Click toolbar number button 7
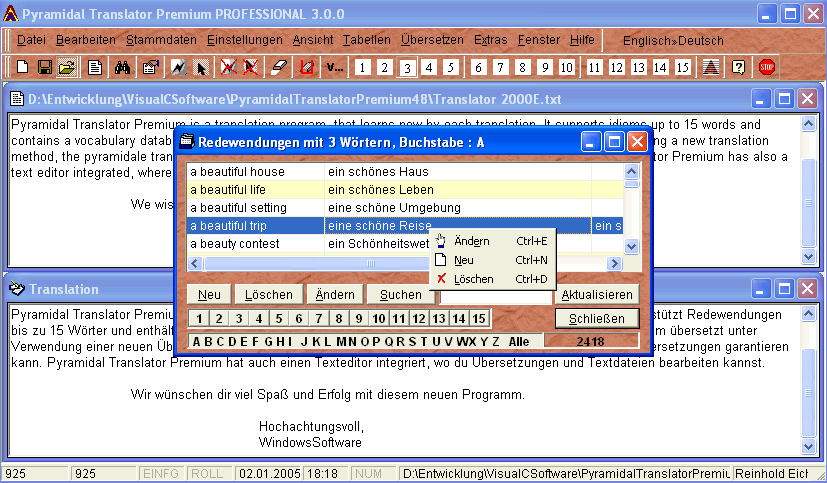The height and width of the screenshot is (483, 827). 501,67
